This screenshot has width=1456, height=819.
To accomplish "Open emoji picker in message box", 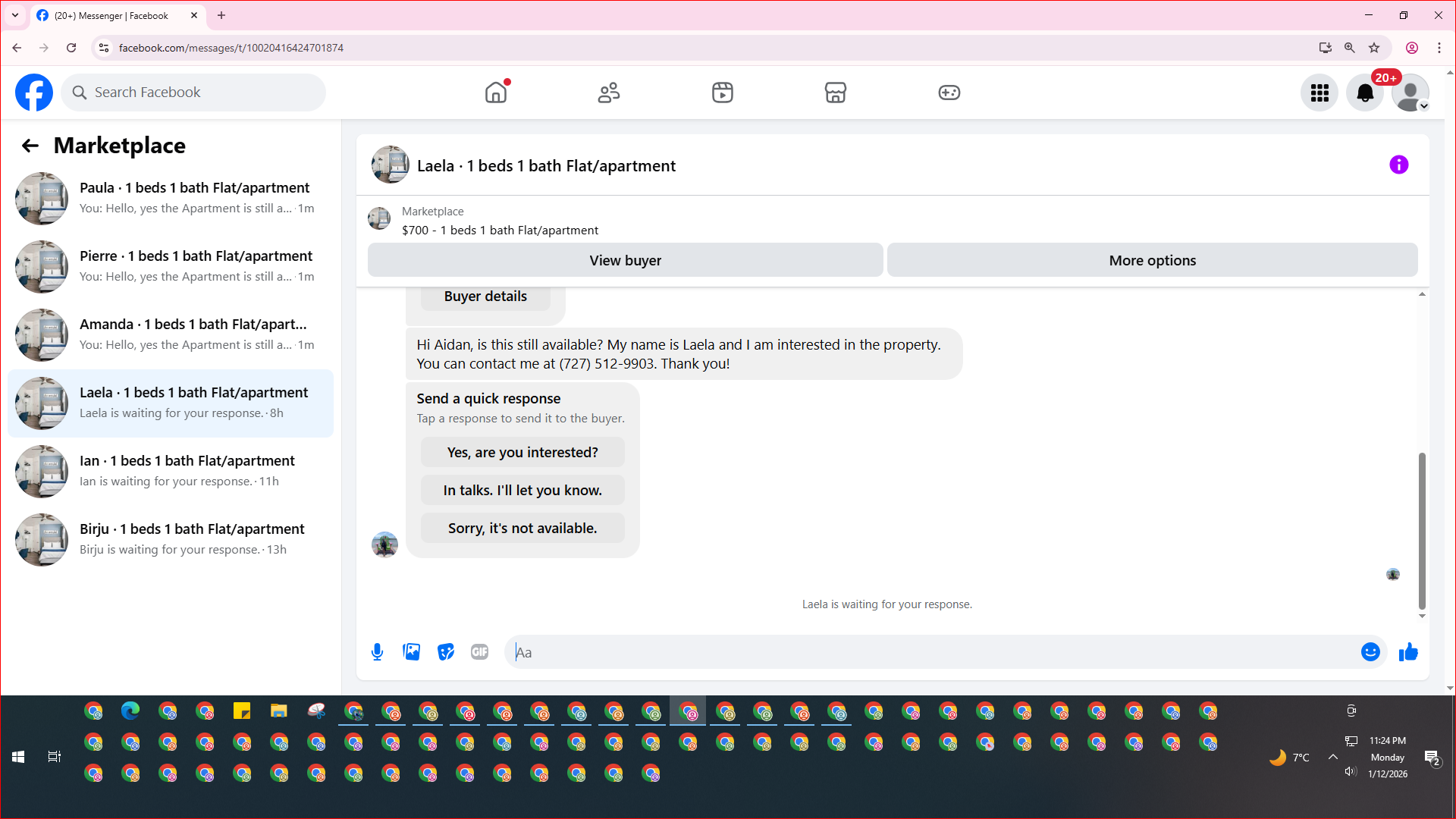I will 1370,652.
